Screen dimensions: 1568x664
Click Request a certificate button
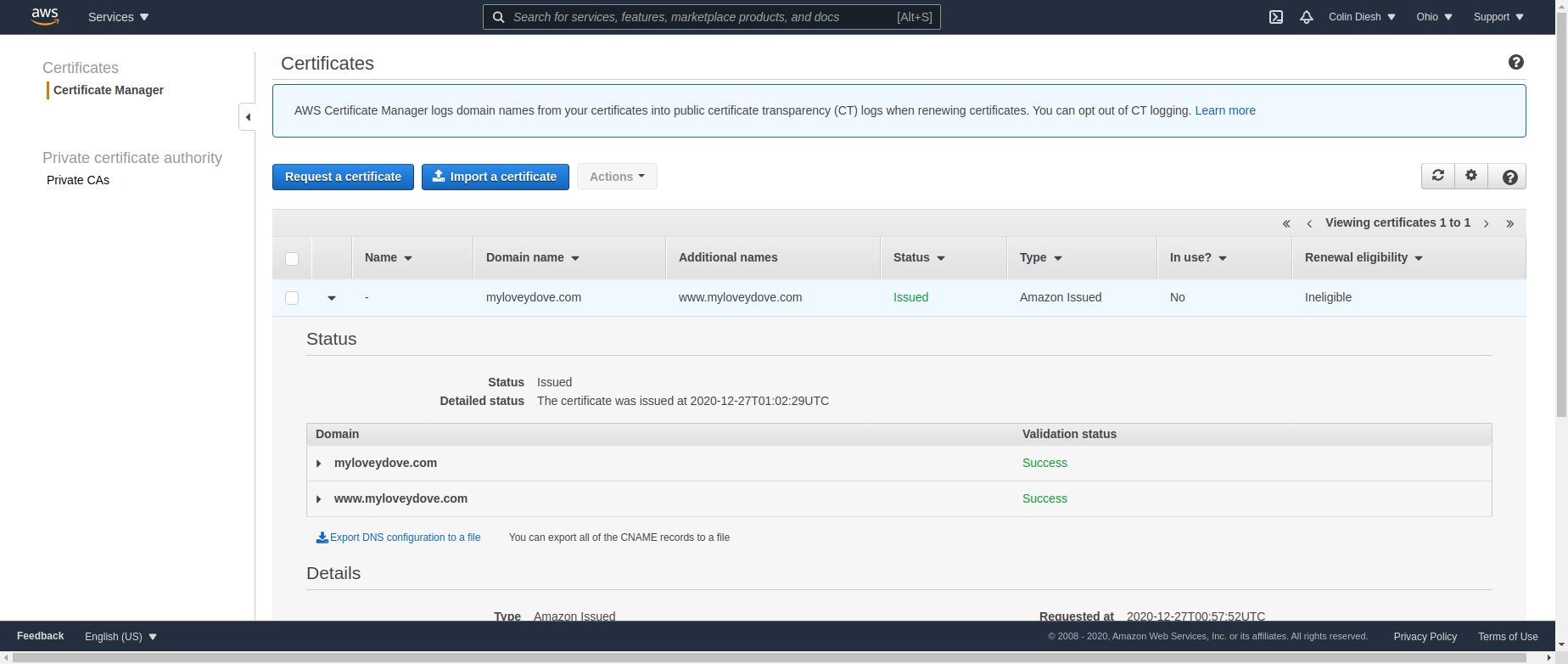[x=343, y=177]
